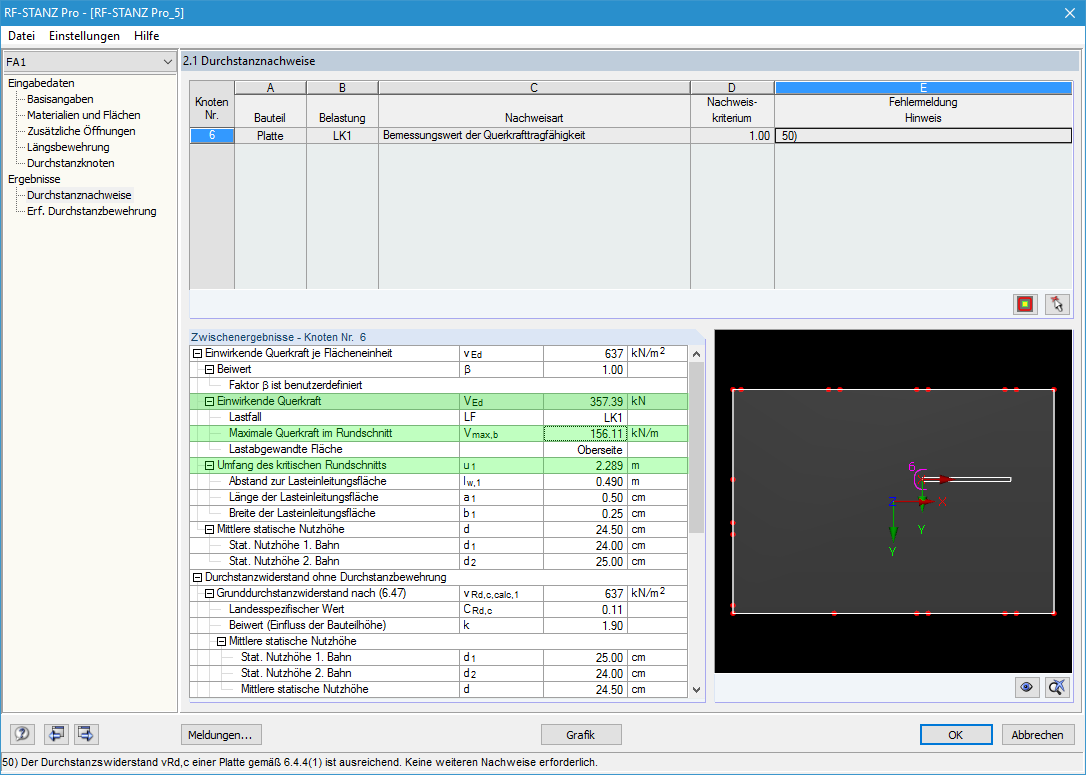Click the Zwischenergebnisse vertical scrollbar thumb
The width and height of the screenshot is (1086, 775).
click(696, 447)
